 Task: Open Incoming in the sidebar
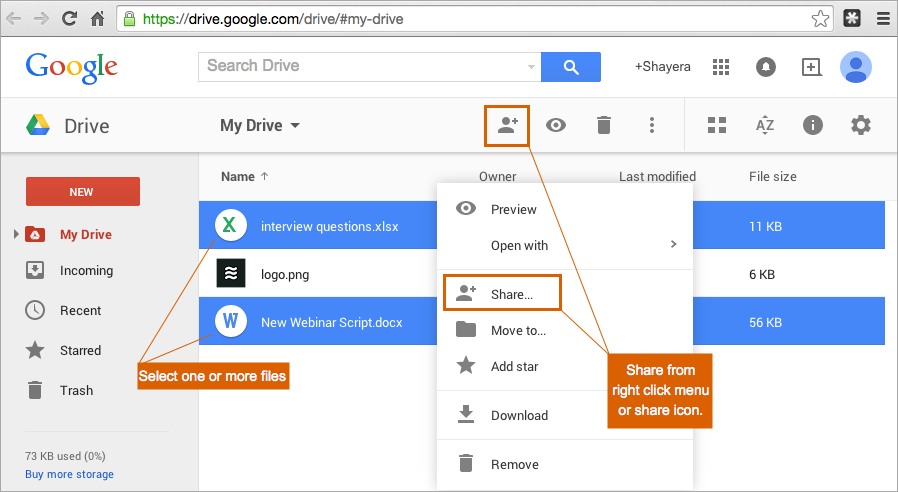click(x=86, y=270)
